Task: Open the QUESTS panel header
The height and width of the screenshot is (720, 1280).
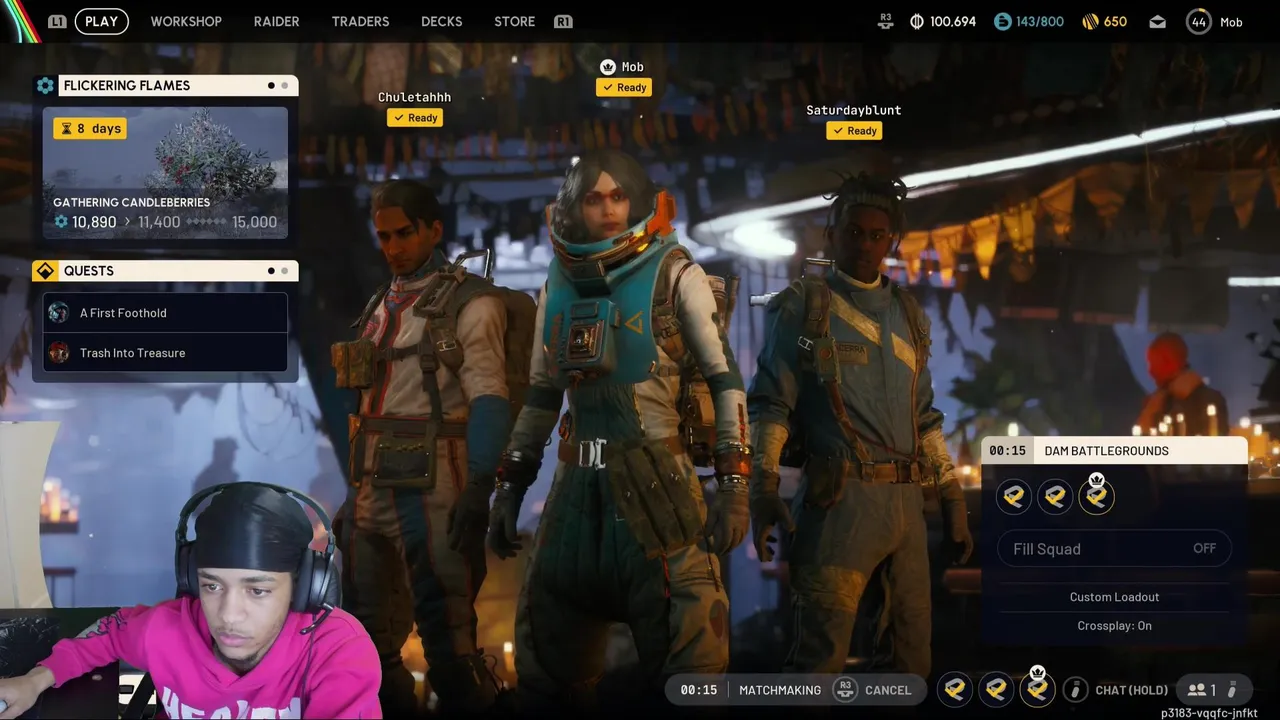Action: [x=178, y=271]
